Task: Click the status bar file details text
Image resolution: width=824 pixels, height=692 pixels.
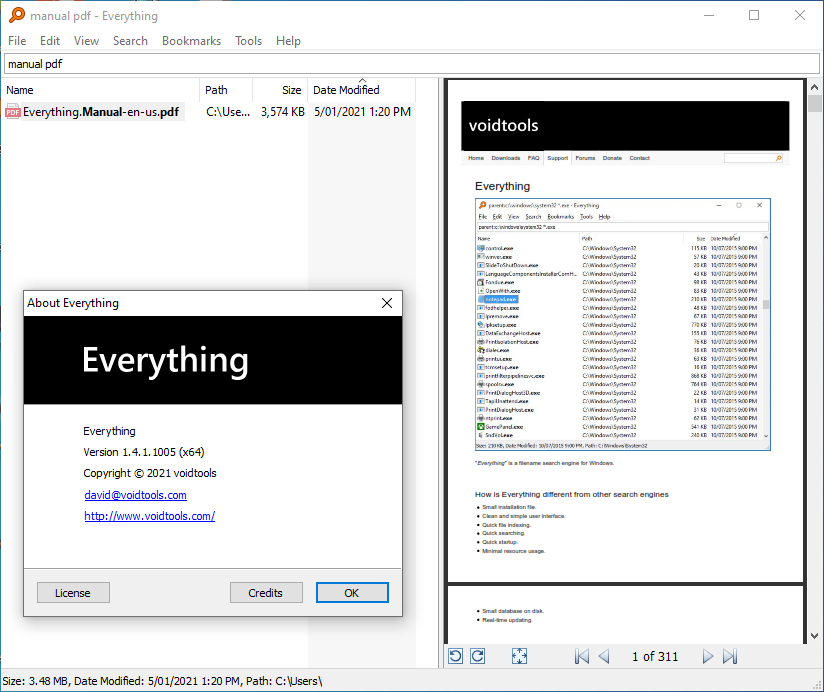Action: 162,681
